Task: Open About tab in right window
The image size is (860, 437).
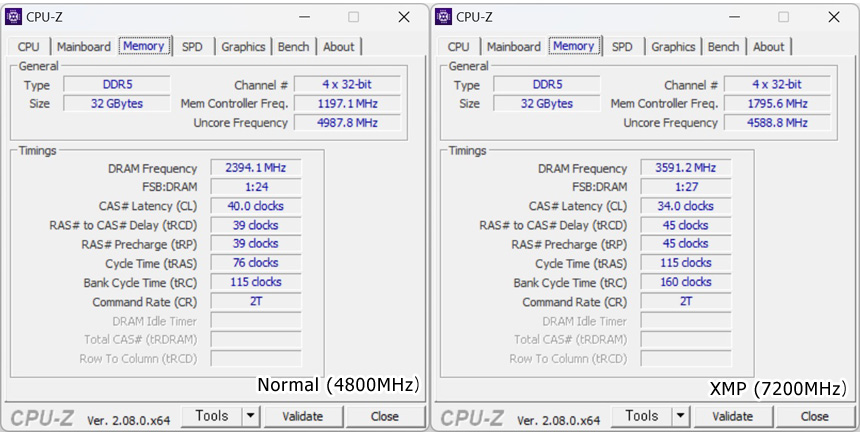Action: coord(768,47)
